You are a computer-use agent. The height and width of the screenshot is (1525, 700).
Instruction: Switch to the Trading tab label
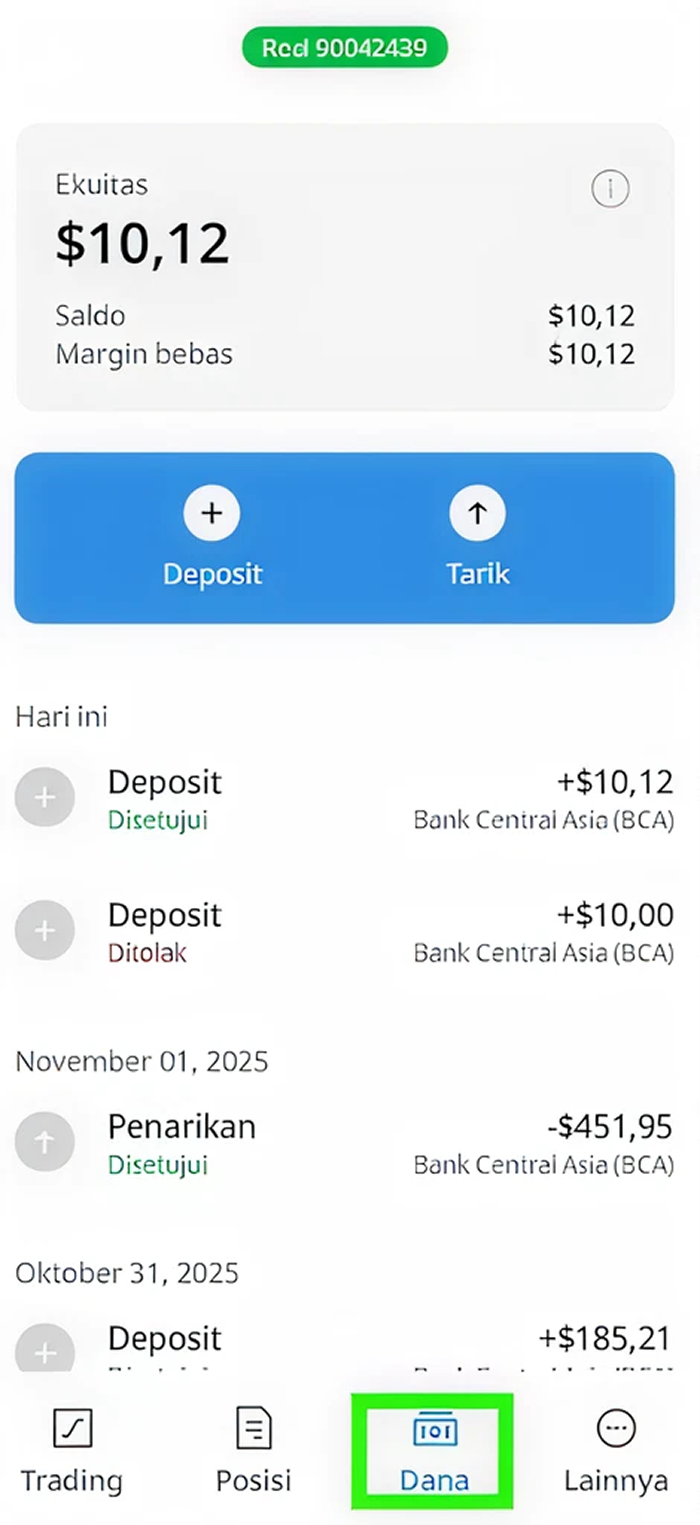(72, 1480)
